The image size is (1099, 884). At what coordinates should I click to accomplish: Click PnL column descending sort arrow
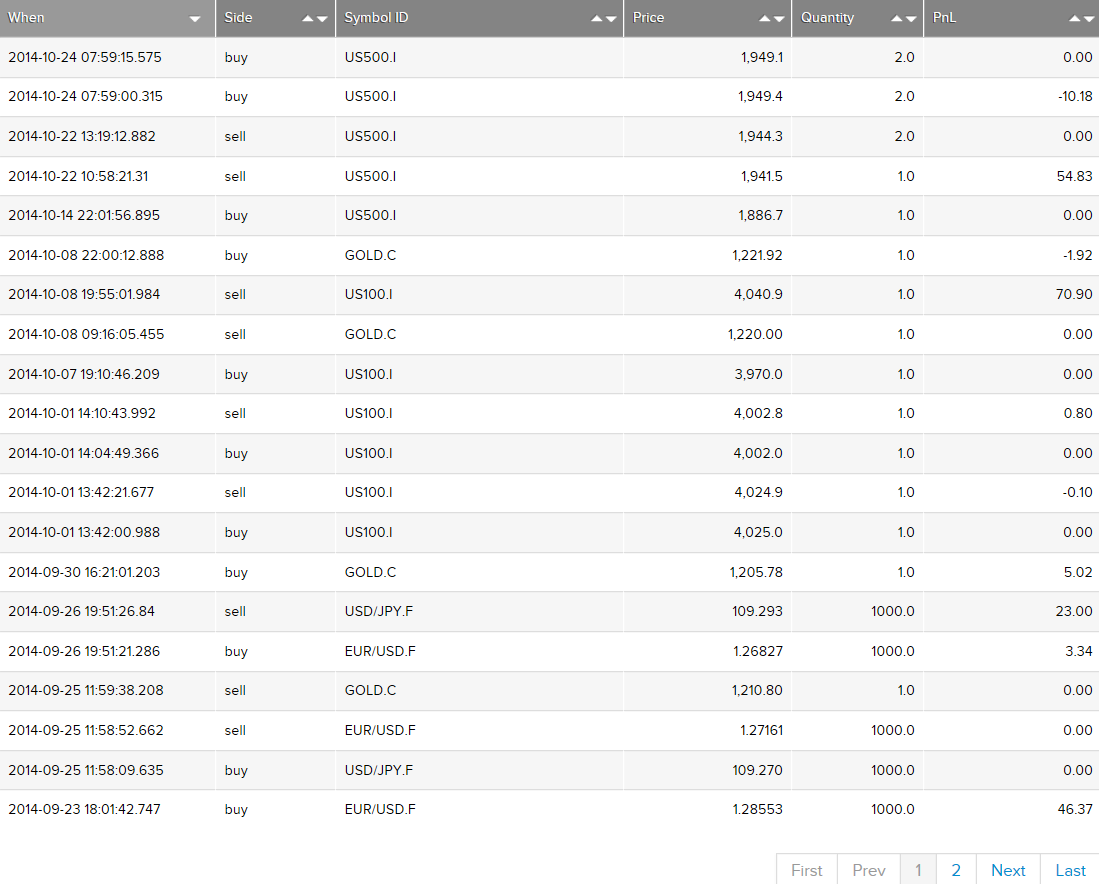point(1089,19)
